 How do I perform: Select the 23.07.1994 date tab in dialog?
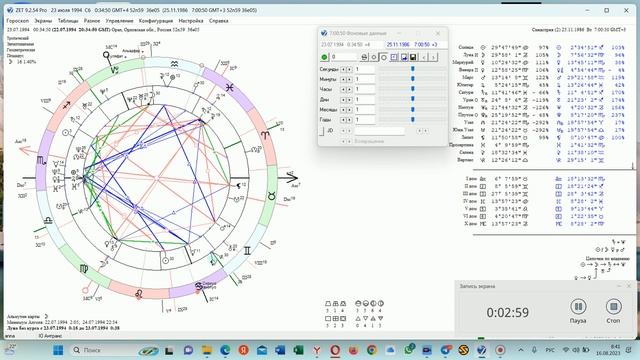pos(351,44)
